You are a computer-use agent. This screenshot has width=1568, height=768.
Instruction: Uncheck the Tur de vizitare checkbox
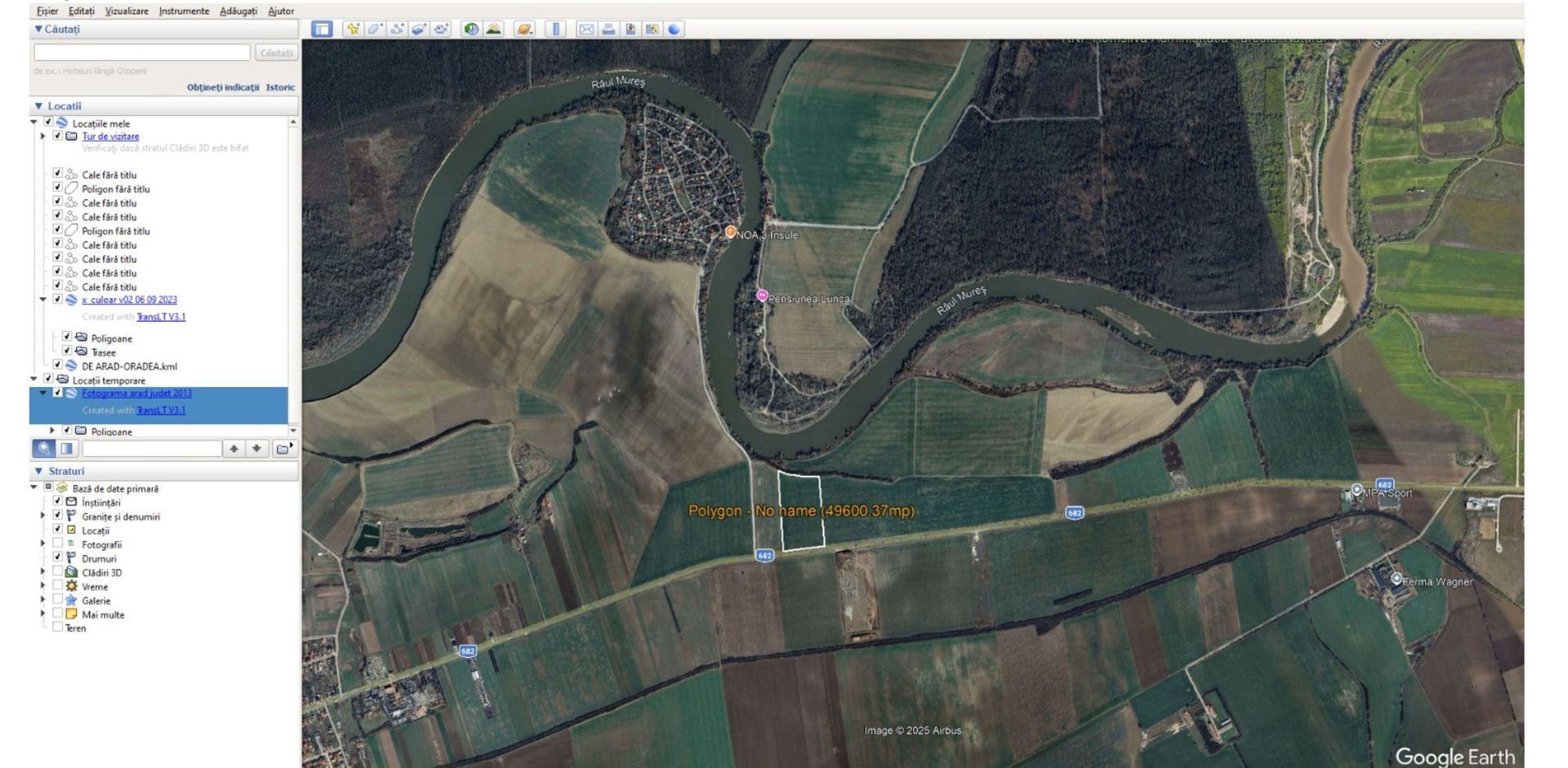[x=57, y=135]
